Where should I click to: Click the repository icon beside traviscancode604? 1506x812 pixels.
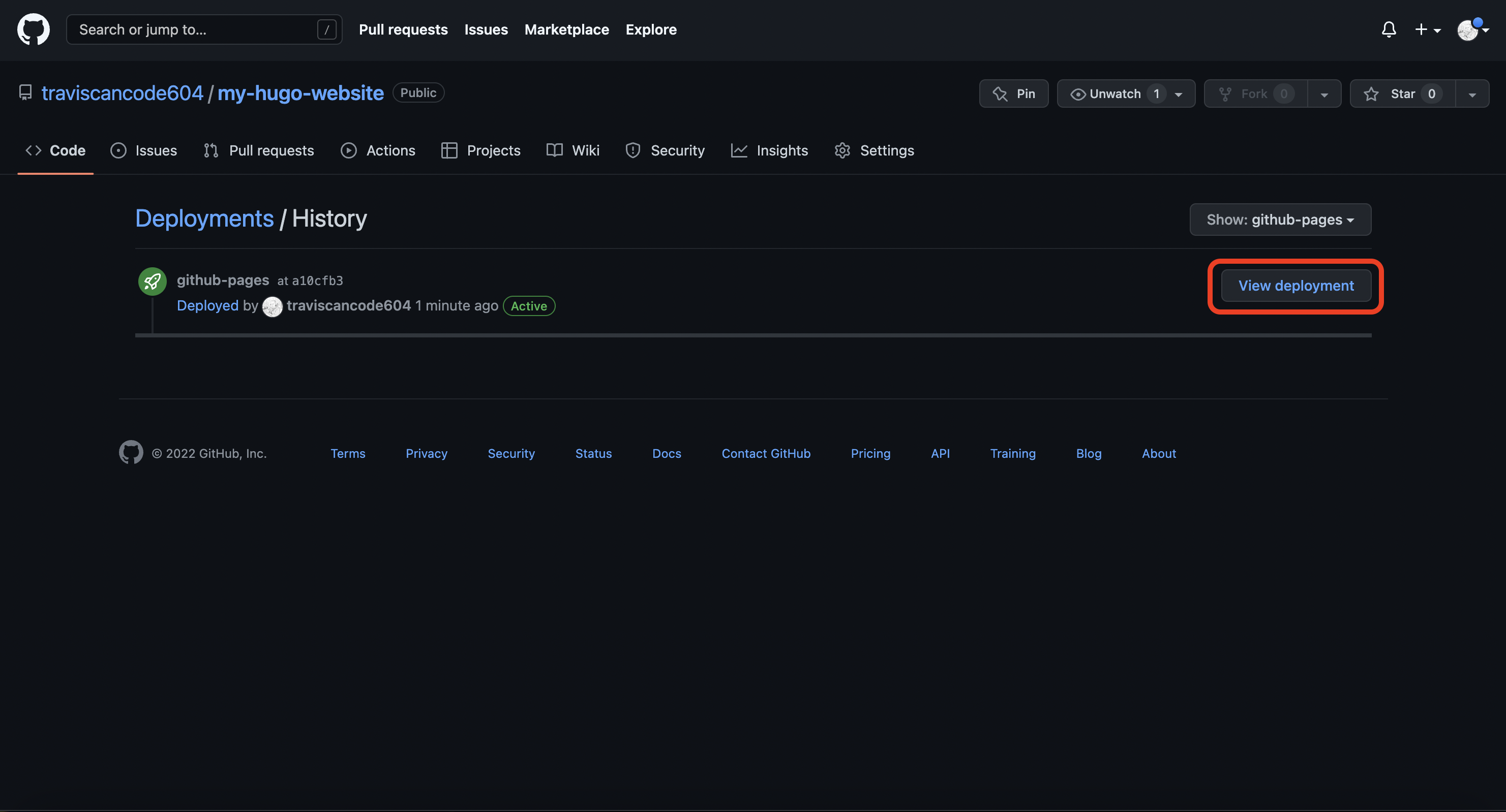pos(25,93)
